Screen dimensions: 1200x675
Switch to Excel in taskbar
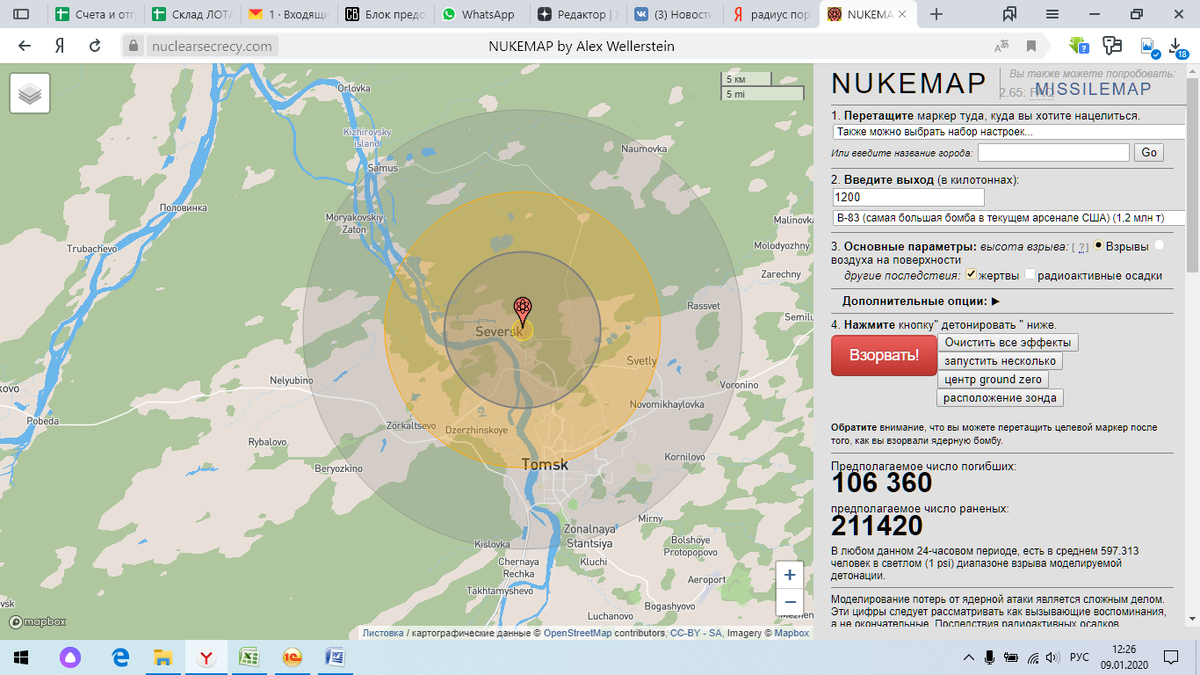[249, 657]
